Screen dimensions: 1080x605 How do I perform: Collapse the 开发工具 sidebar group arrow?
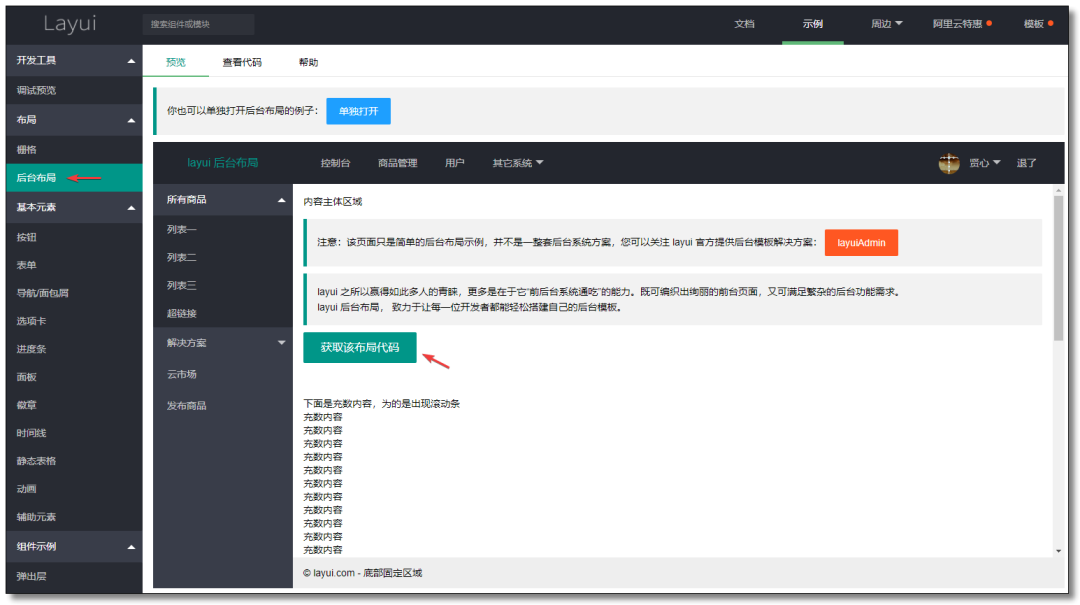[131, 61]
